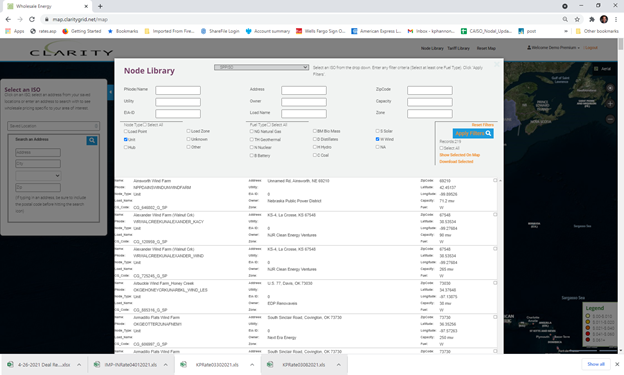Switch to the Wholesale Energy tab
This screenshot has width=624, height=375.
46,6
